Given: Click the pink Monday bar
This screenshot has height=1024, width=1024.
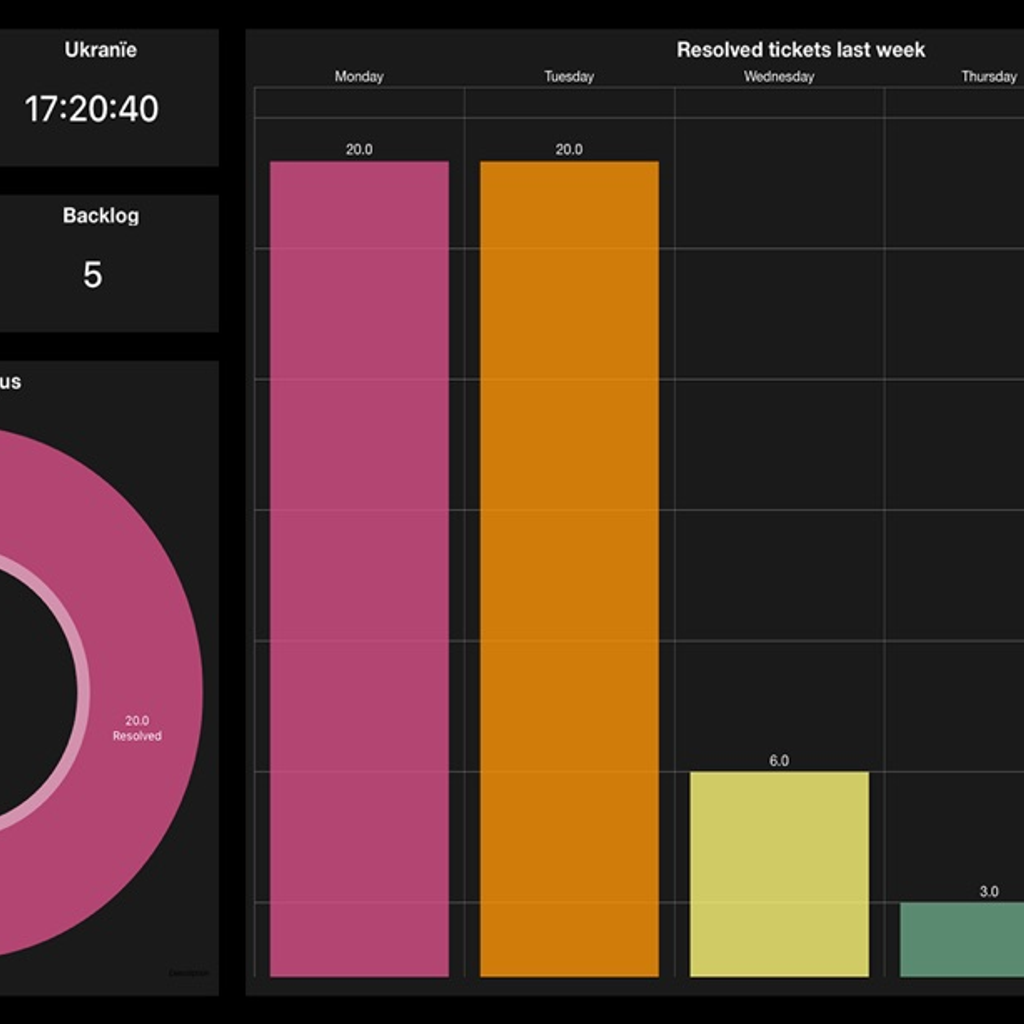Looking at the screenshot, I should click(359, 569).
